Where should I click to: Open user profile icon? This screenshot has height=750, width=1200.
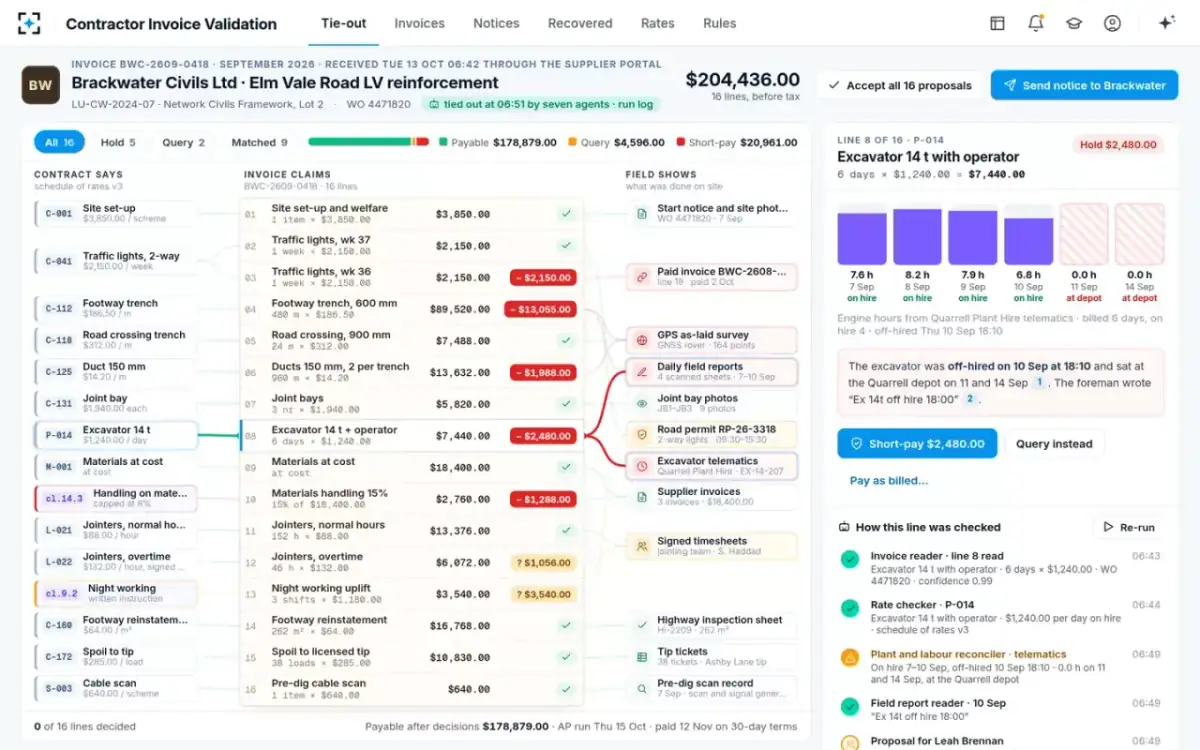1112,23
